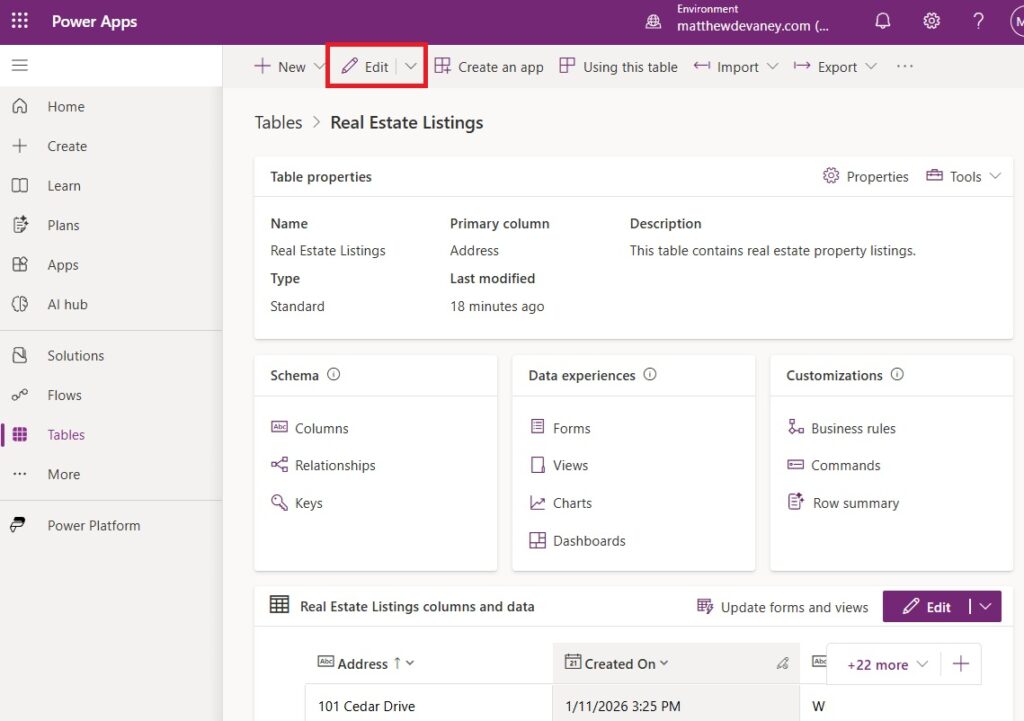Open Flows from the left navigation
Image resolution: width=1024 pixels, height=721 pixels.
pyautogui.click(x=64, y=395)
